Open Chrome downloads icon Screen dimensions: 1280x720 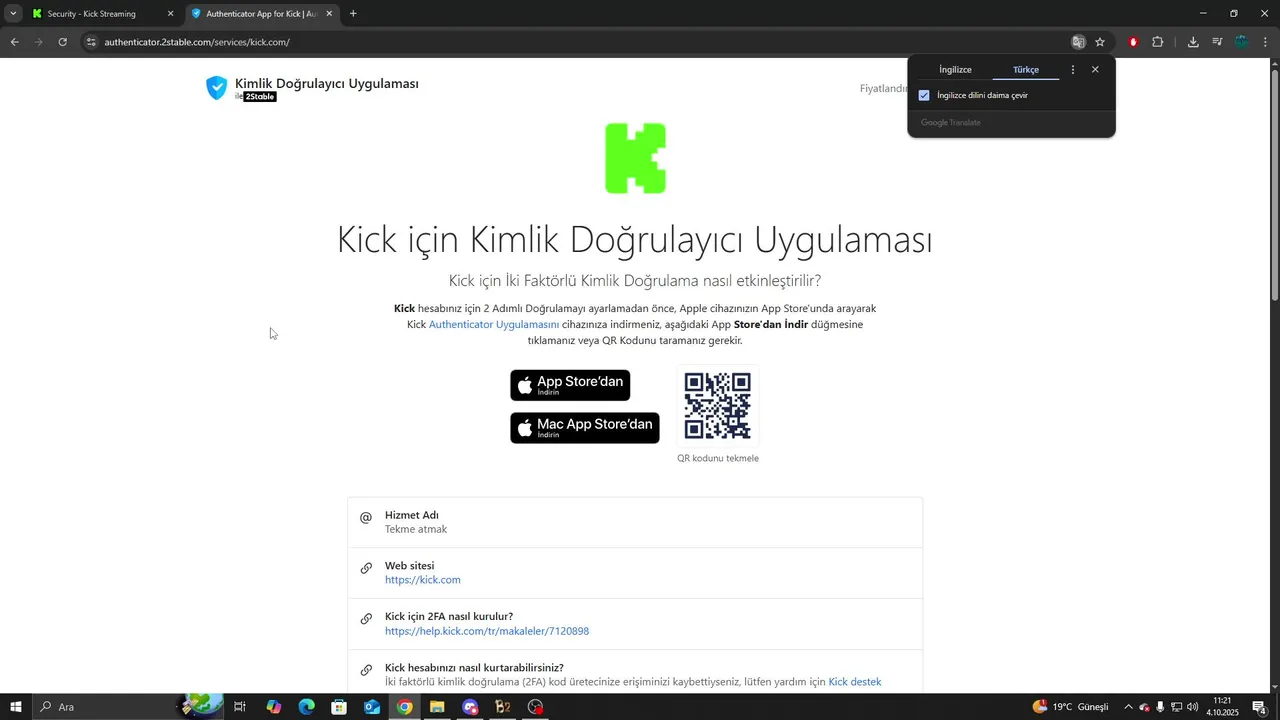tap(1193, 42)
